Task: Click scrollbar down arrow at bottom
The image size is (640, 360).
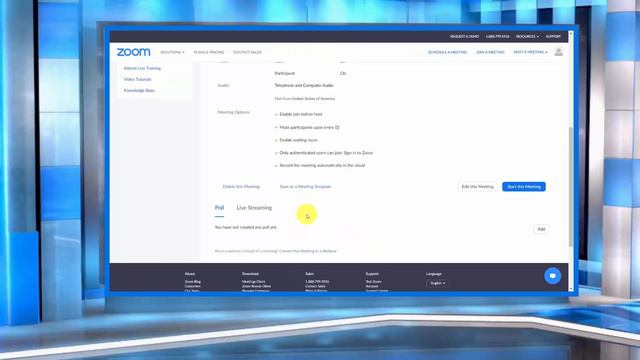Action: tap(571, 289)
